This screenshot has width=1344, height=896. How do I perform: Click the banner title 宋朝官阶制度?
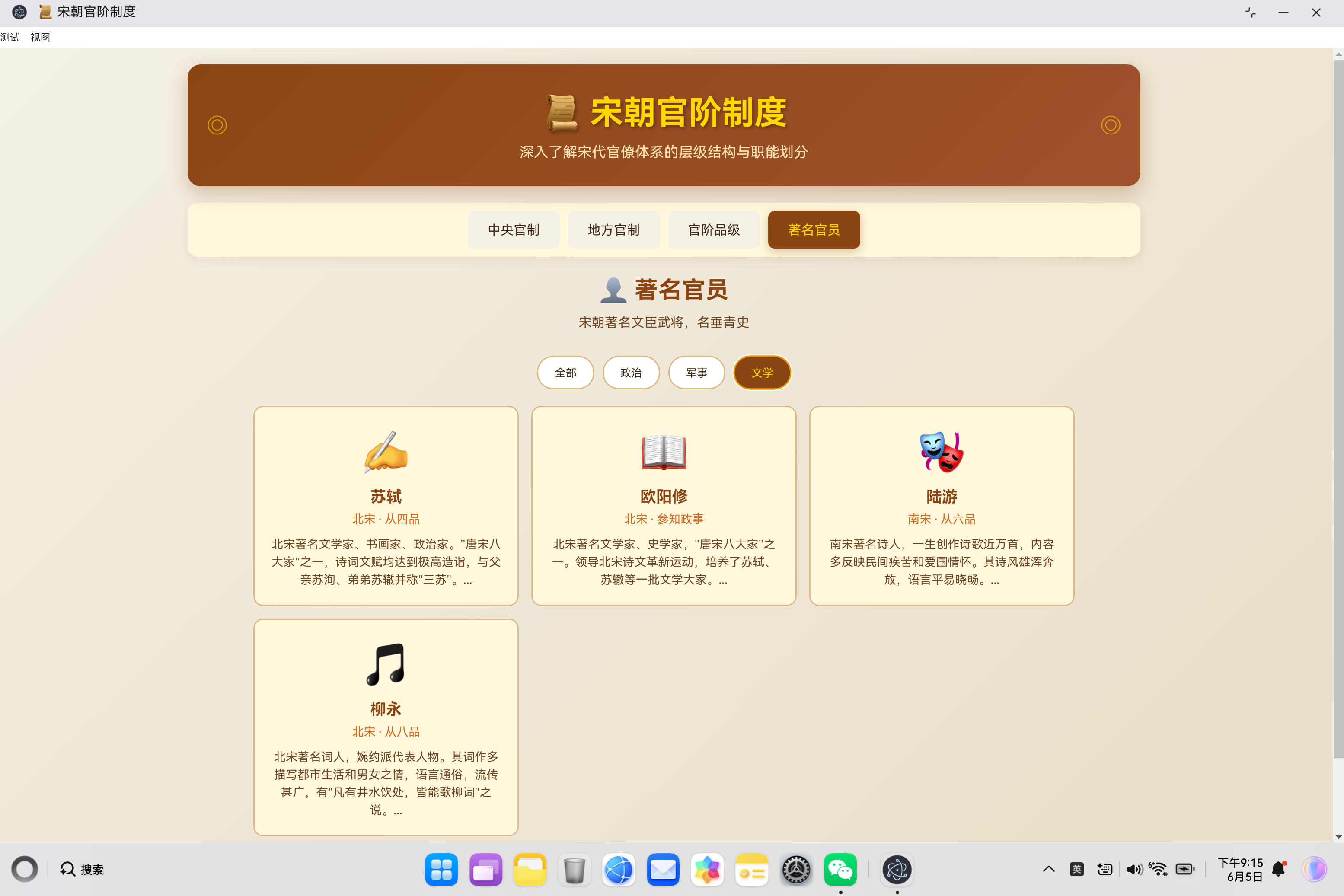689,112
